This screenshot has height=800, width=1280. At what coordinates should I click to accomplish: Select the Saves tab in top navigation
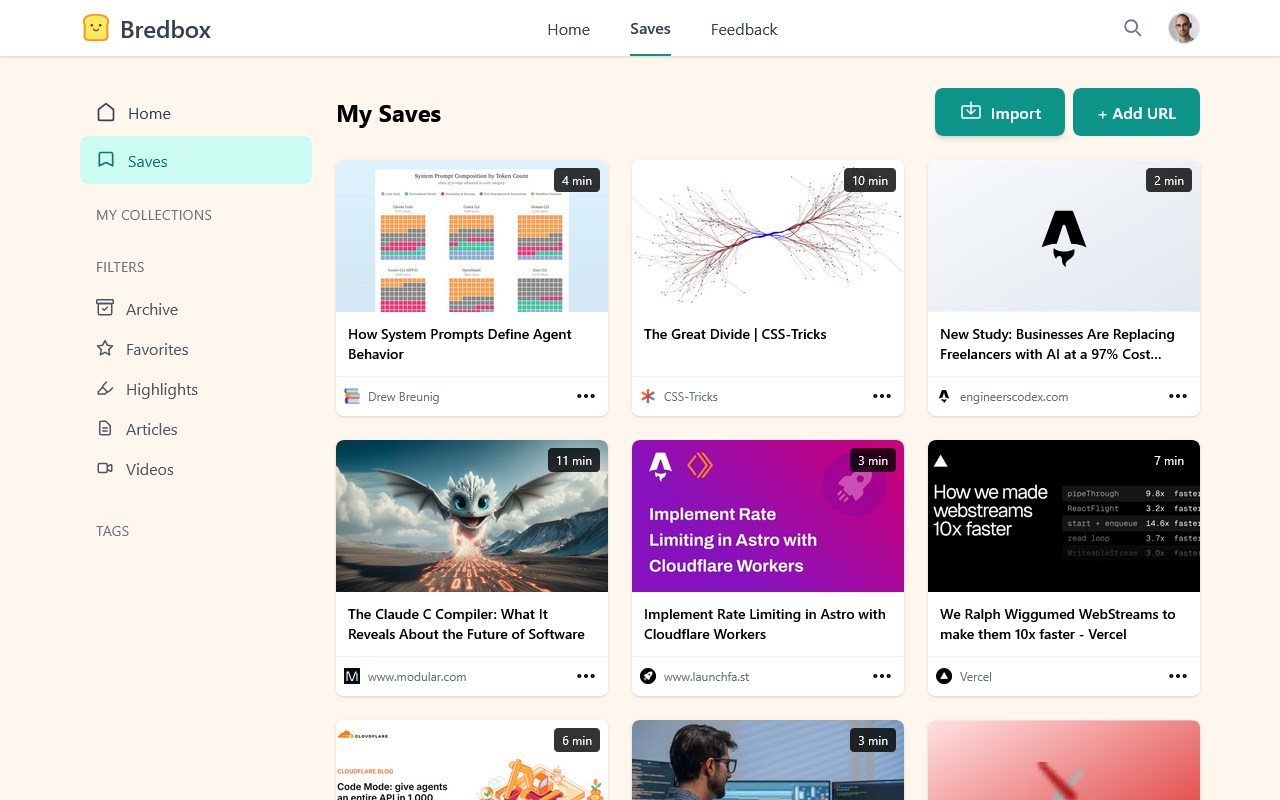tap(650, 28)
